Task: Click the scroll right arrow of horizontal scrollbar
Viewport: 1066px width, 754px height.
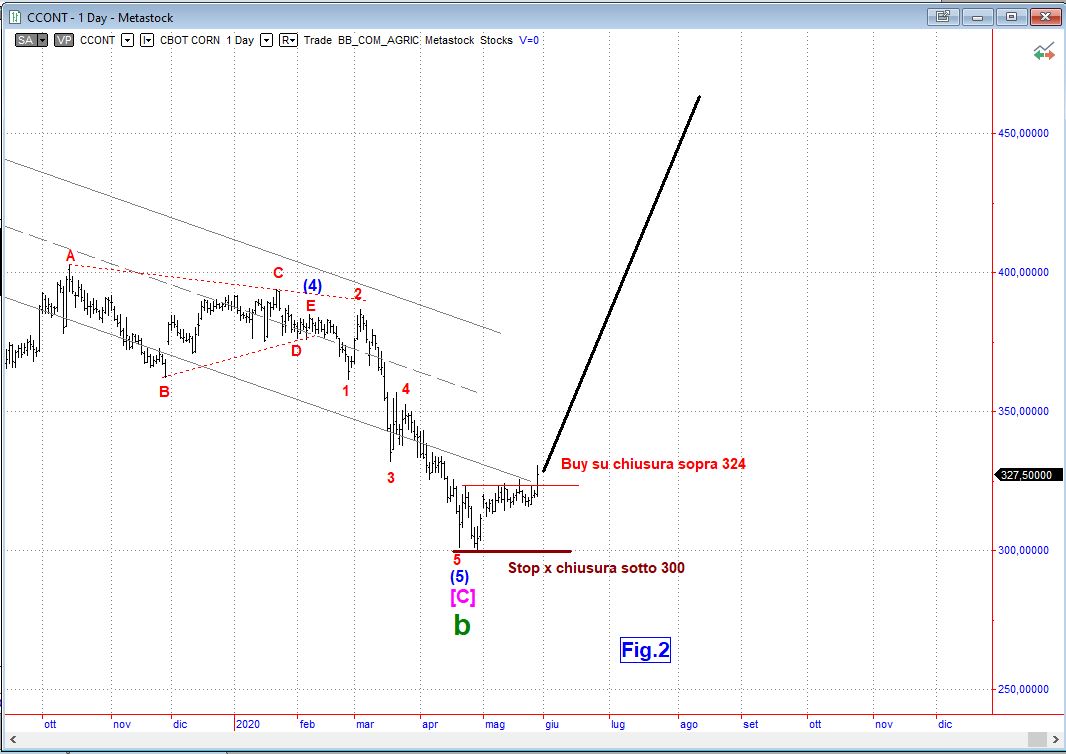Action: click(x=1056, y=740)
